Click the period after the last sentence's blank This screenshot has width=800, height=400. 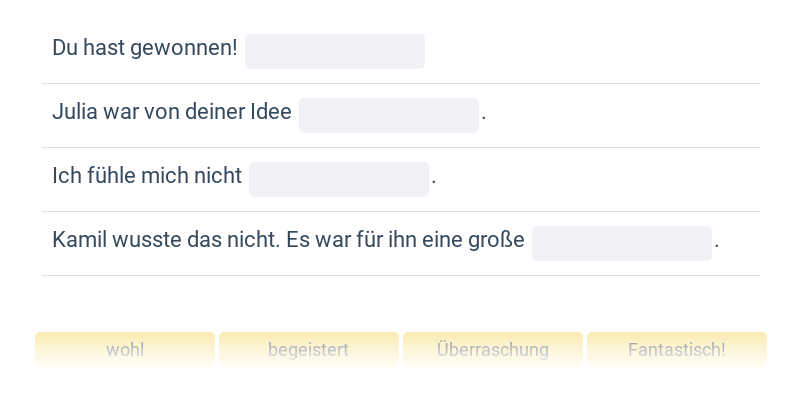click(717, 242)
